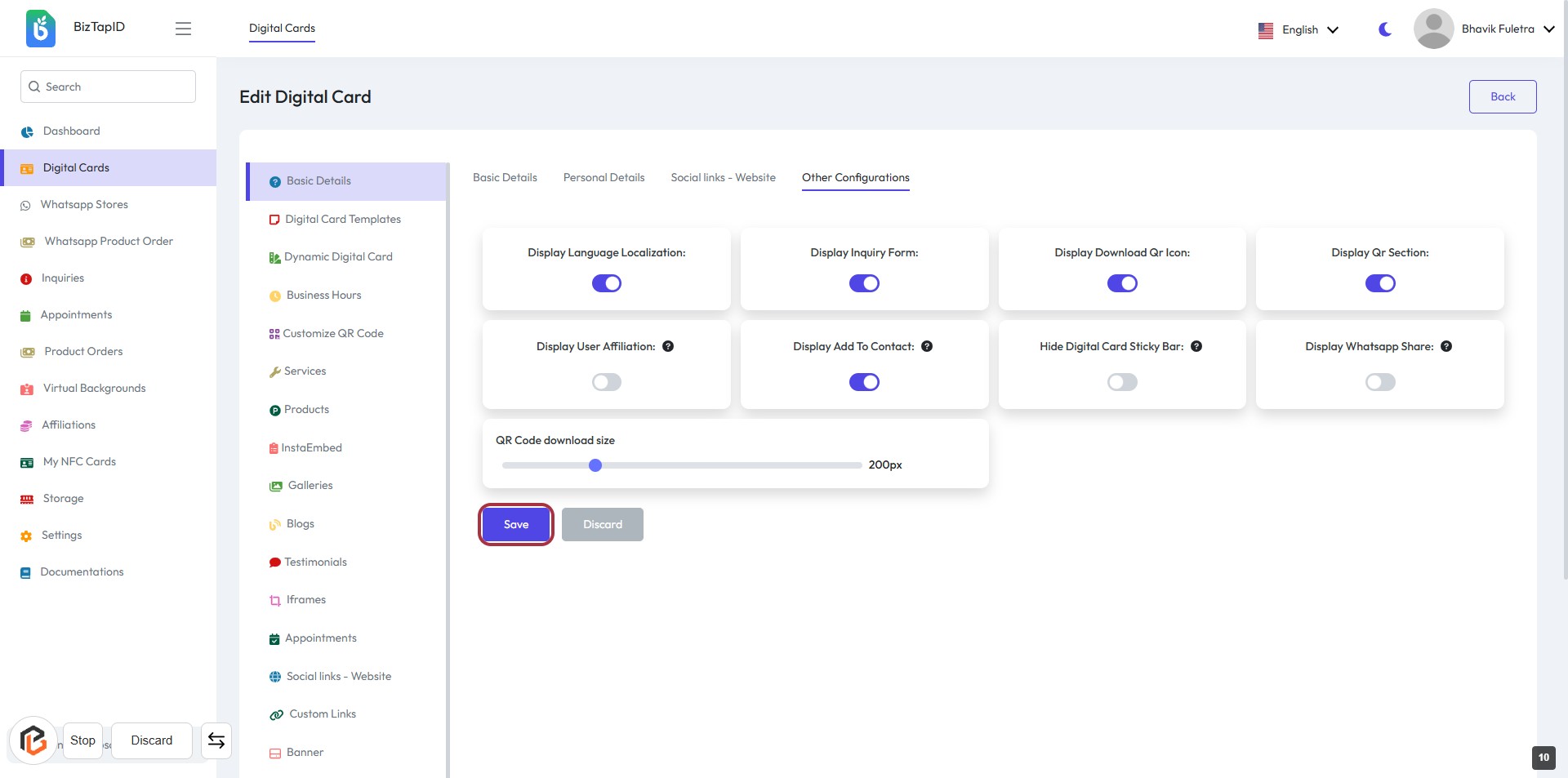Viewport: 1568px width, 778px height.
Task: Click the Back button
Action: pos(1502,96)
